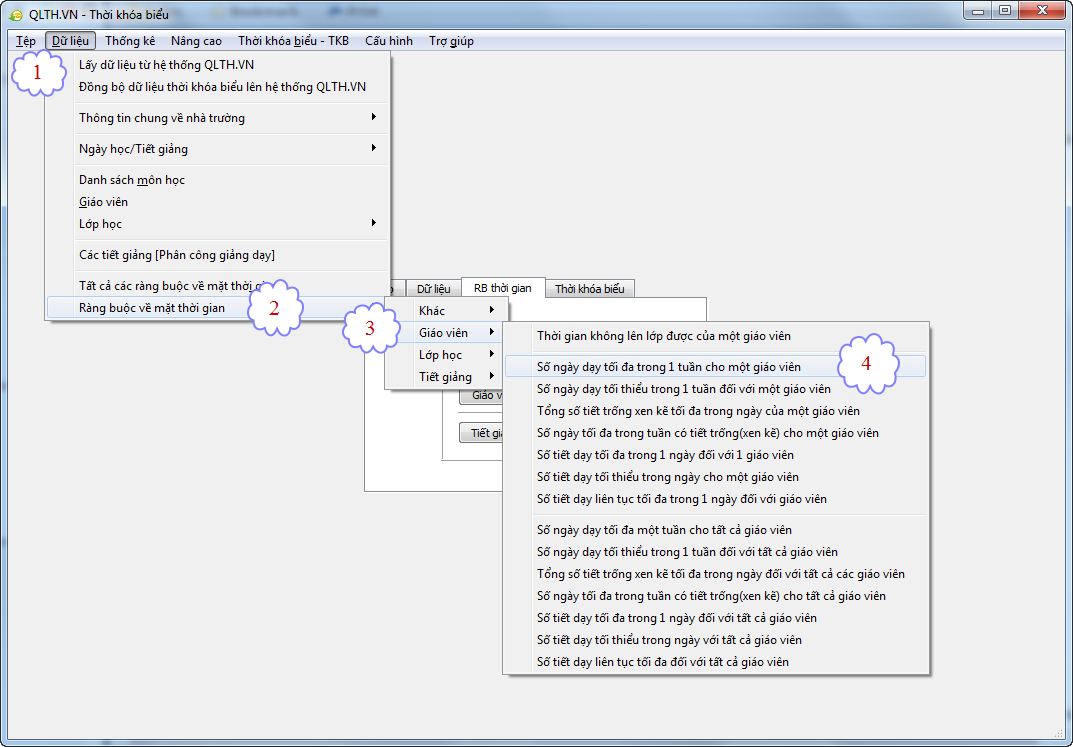Click the QLTH.VN application icon in title bar

tap(16, 14)
